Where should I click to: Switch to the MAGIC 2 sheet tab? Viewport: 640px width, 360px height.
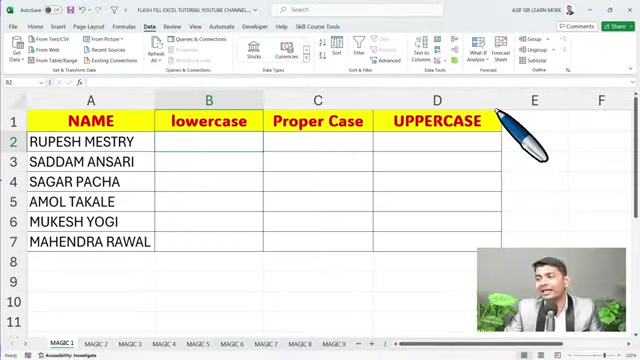[x=96, y=344]
